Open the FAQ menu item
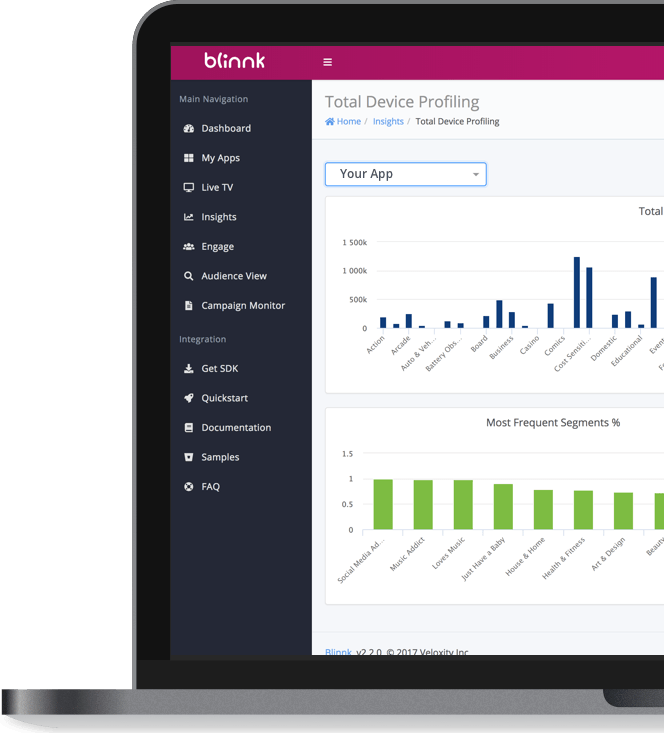The image size is (664, 733). (210, 487)
